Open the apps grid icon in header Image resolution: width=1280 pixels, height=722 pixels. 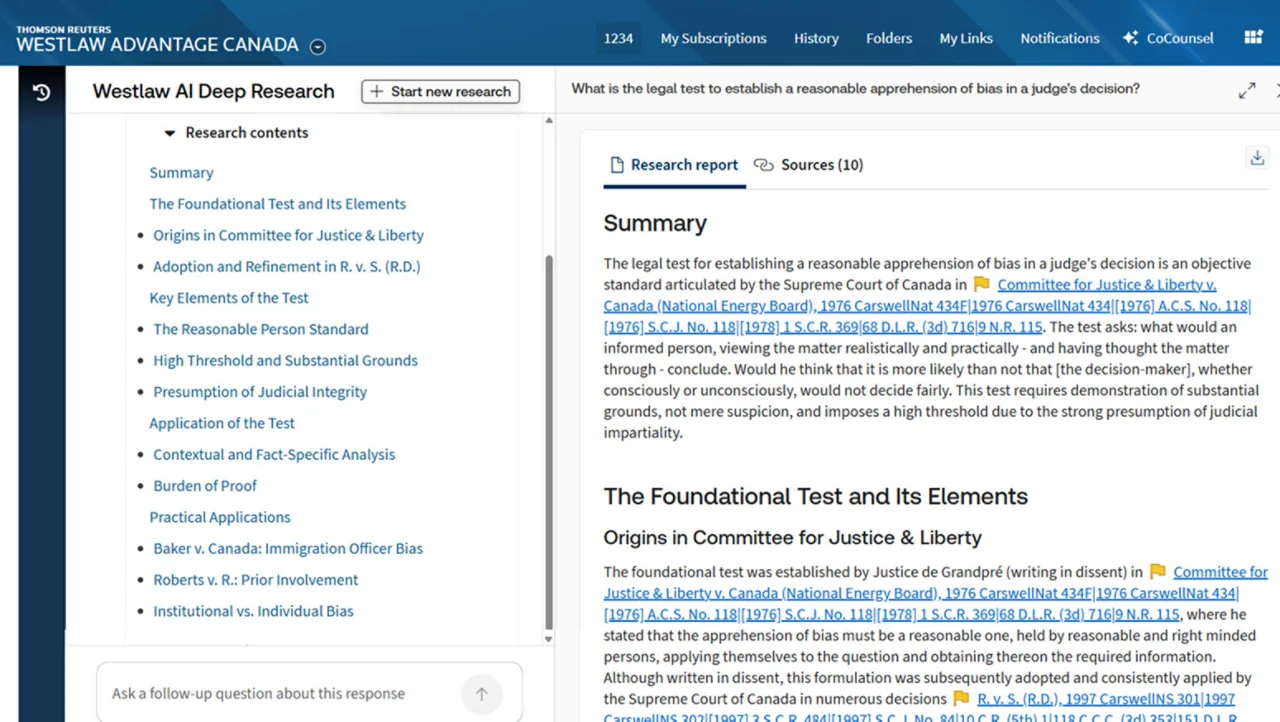pyautogui.click(x=1253, y=38)
